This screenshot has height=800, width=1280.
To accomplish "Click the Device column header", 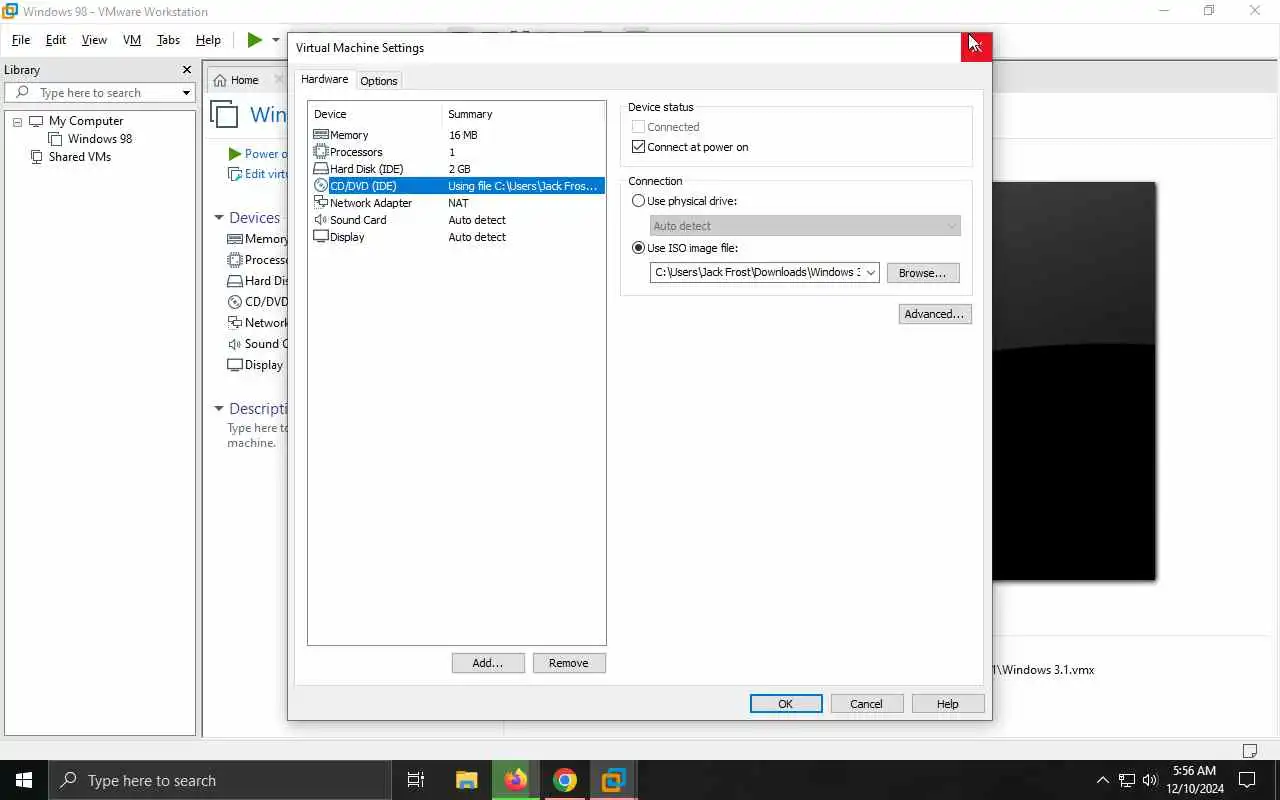I will coord(375,114).
